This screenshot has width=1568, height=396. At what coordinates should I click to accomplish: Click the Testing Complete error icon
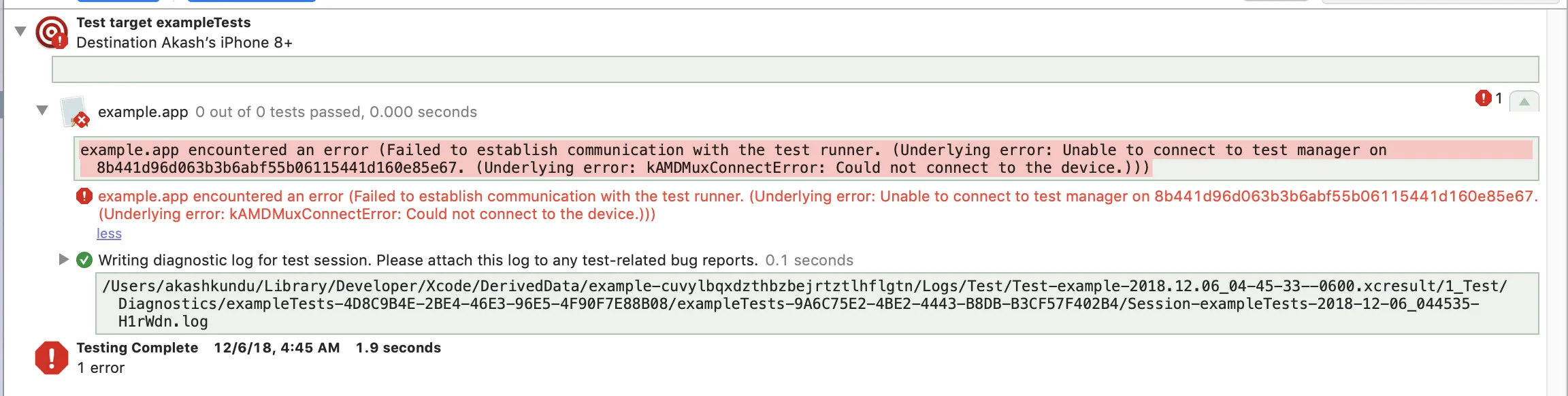click(52, 358)
